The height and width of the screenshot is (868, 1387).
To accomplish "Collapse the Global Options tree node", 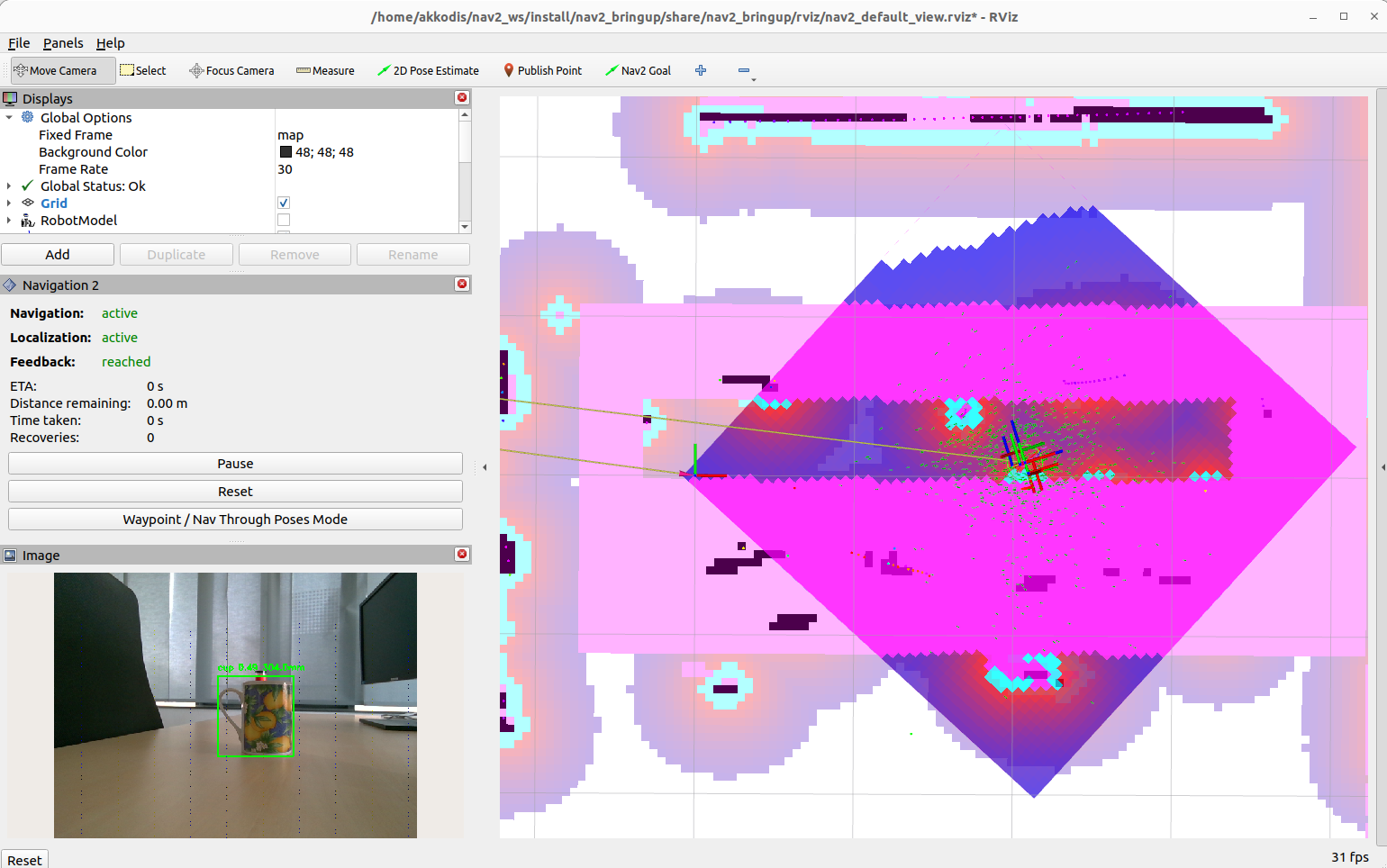I will (9, 117).
